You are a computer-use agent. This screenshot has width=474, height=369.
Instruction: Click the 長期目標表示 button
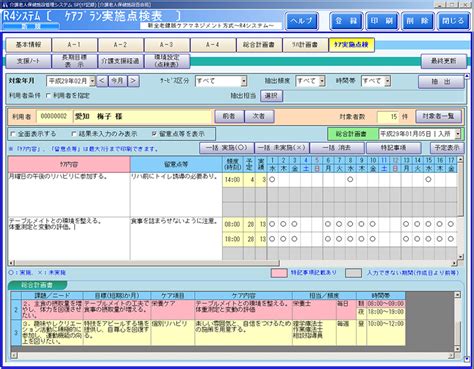pyautogui.click(x=74, y=61)
